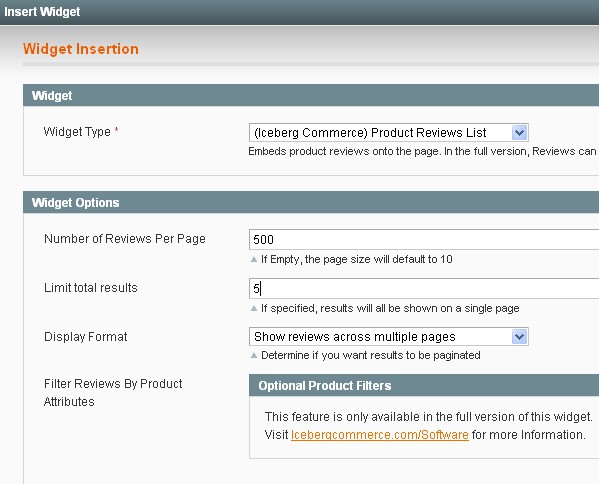Click the triangle icon beside page size hint
Viewport: 599px width, 484px height.
coord(254,259)
